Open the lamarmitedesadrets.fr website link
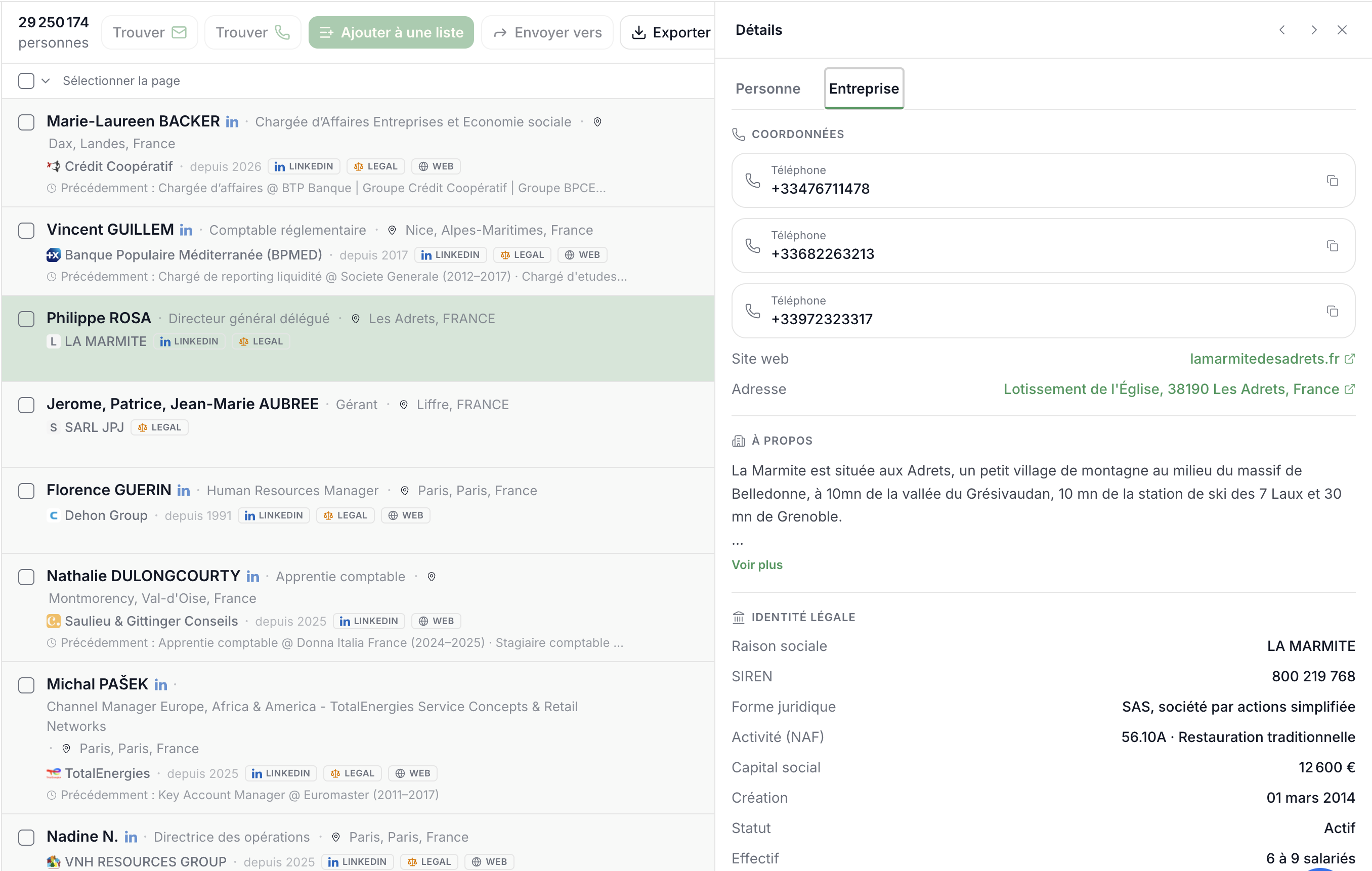 (x=1272, y=359)
